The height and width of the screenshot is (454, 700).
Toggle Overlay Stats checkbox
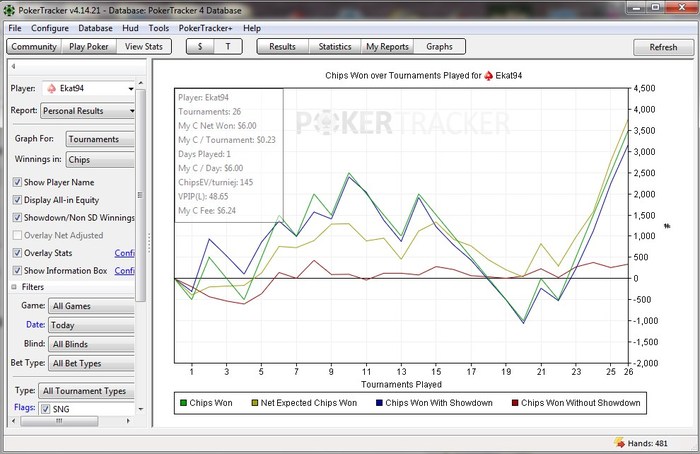(x=17, y=253)
